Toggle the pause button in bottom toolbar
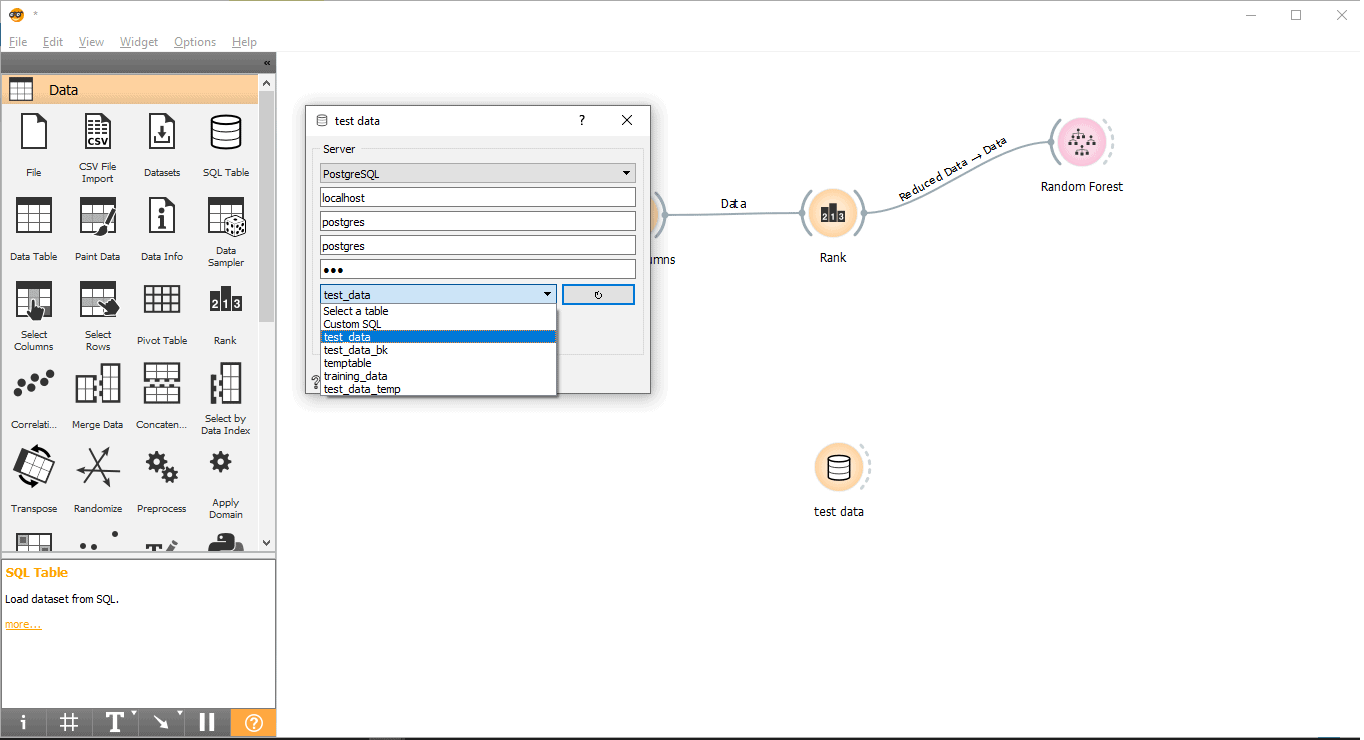The height and width of the screenshot is (740, 1364). [207, 723]
